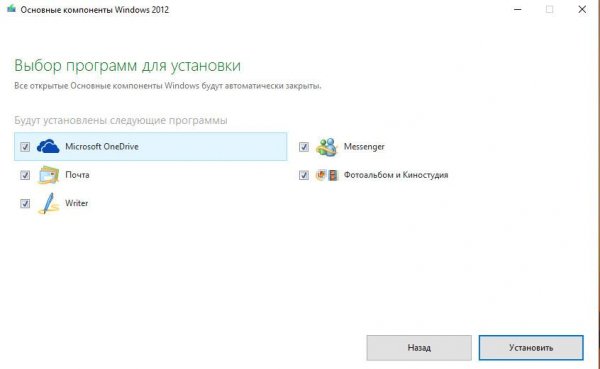Uncheck the Почта checkbox

click(25, 175)
